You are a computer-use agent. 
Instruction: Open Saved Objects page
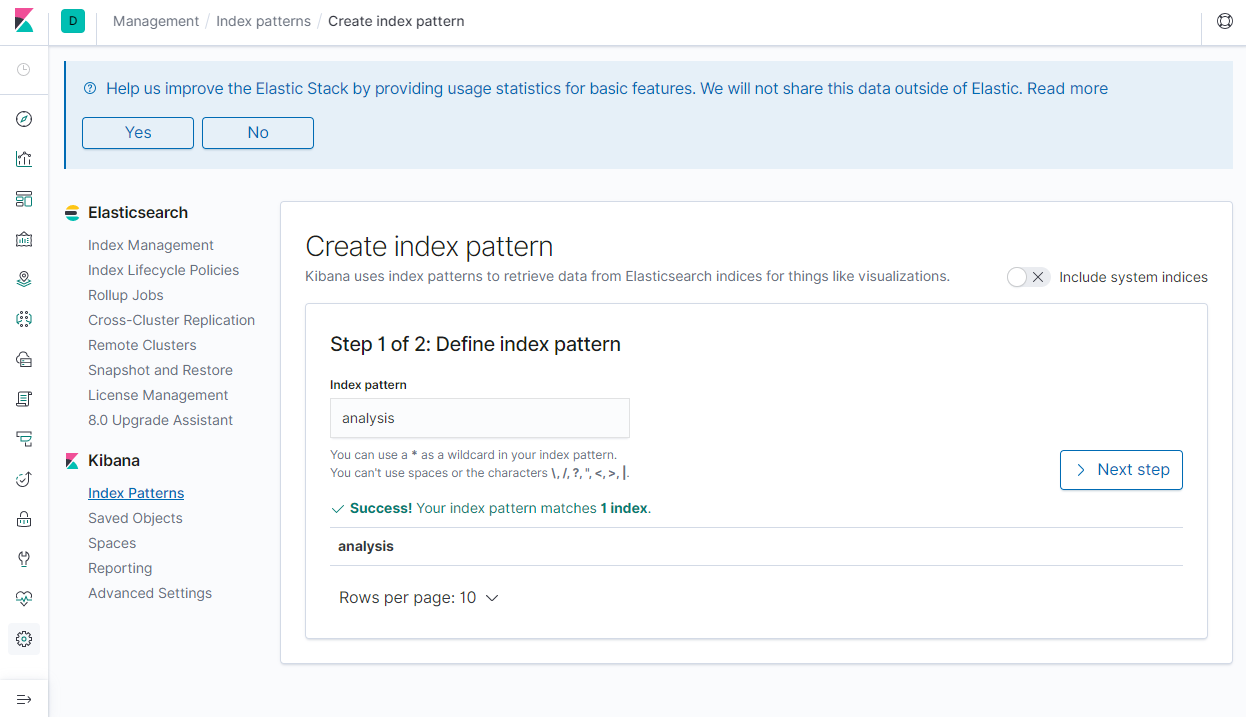click(x=135, y=518)
